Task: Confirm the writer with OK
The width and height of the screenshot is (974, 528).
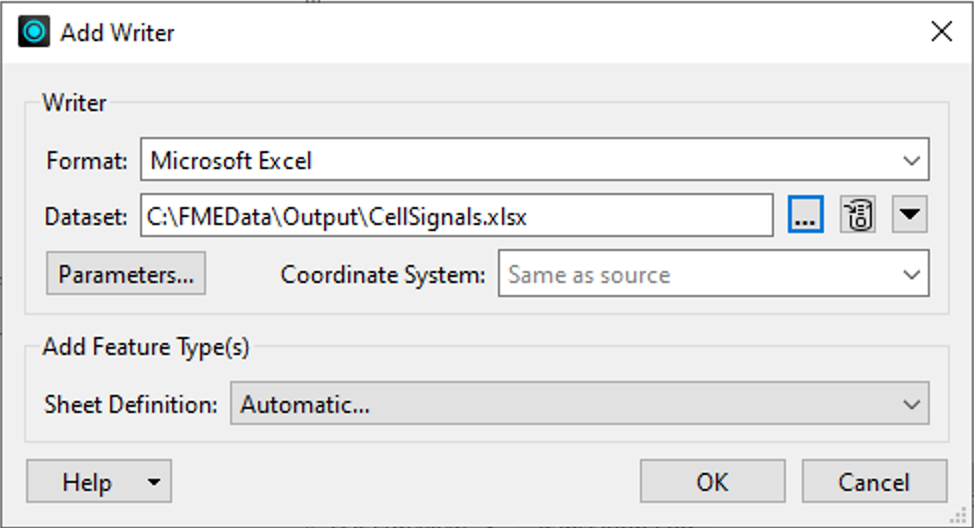Action: tap(712, 482)
